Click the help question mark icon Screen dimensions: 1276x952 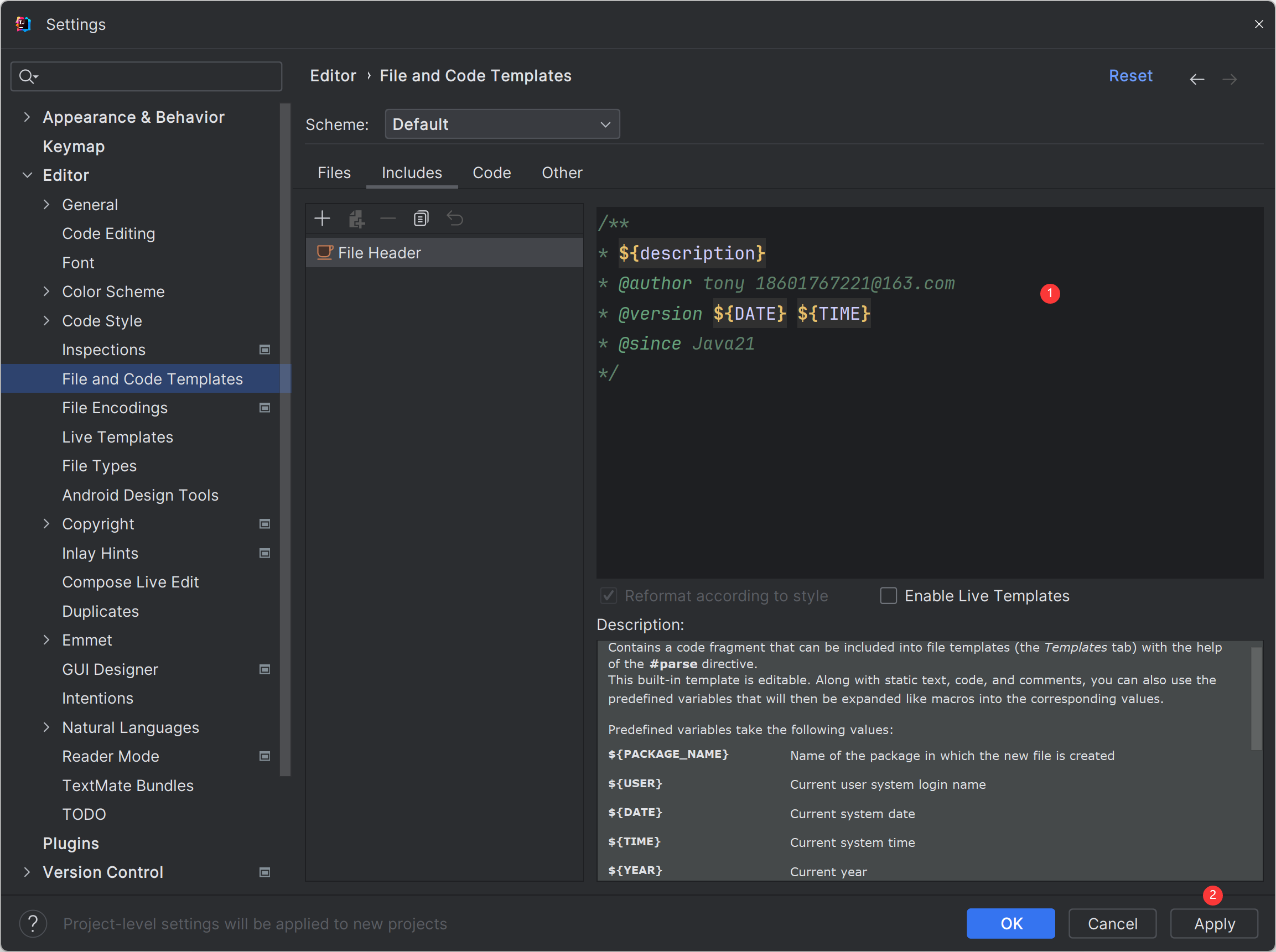[x=33, y=923]
